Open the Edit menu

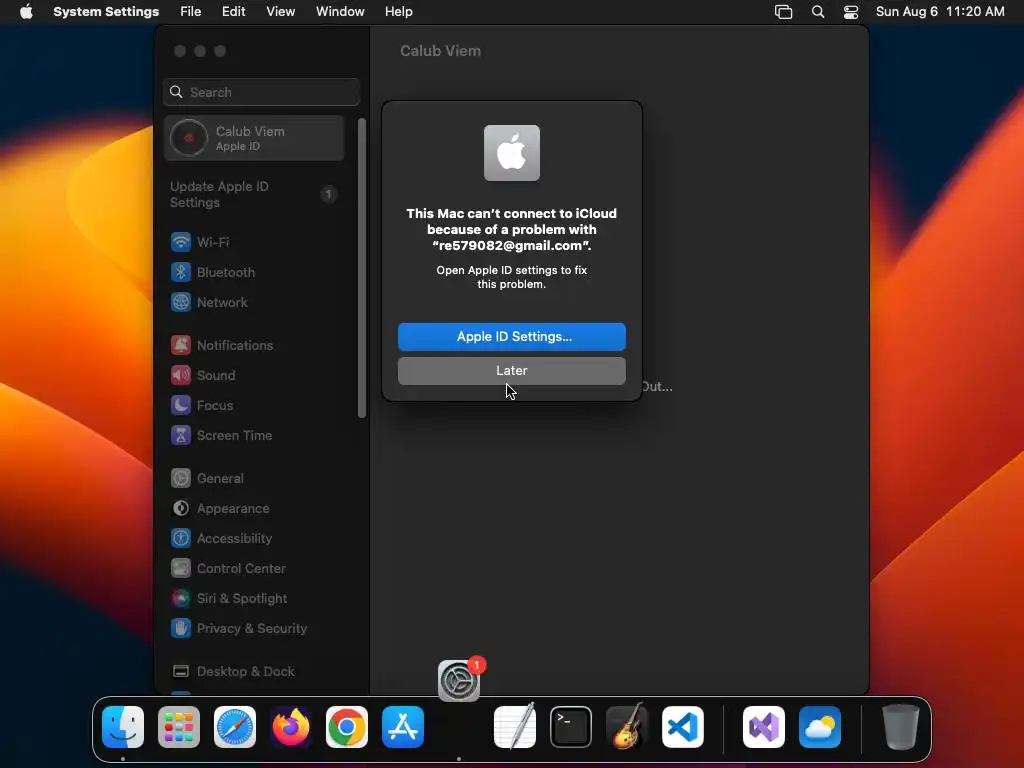(x=233, y=11)
